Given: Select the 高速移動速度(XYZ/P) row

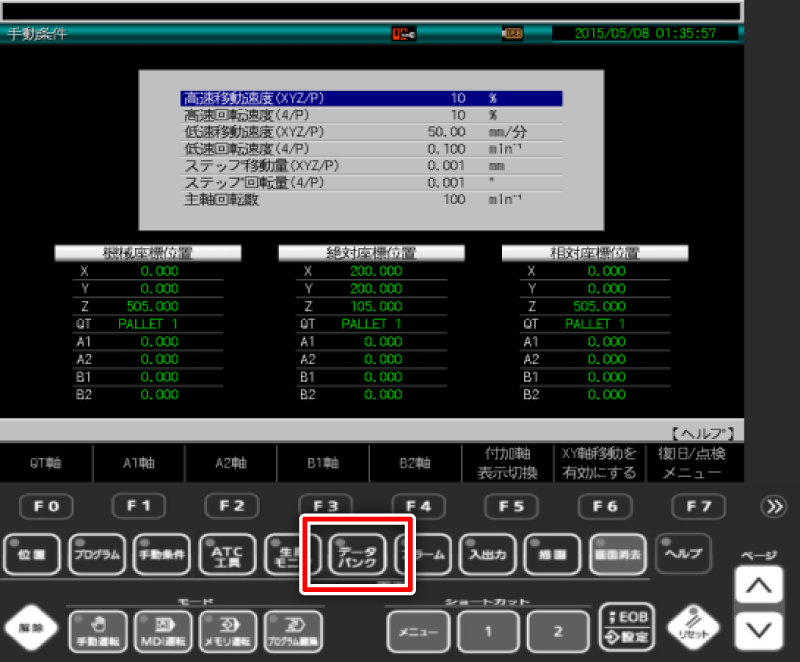Looking at the screenshot, I should 371,99.
